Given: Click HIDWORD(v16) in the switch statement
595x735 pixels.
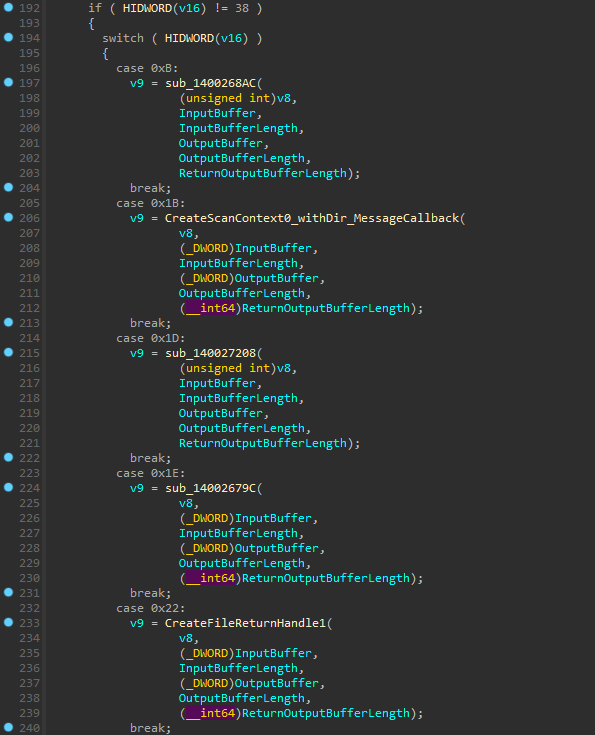Looking at the screenshot, I should click(207, 38).
